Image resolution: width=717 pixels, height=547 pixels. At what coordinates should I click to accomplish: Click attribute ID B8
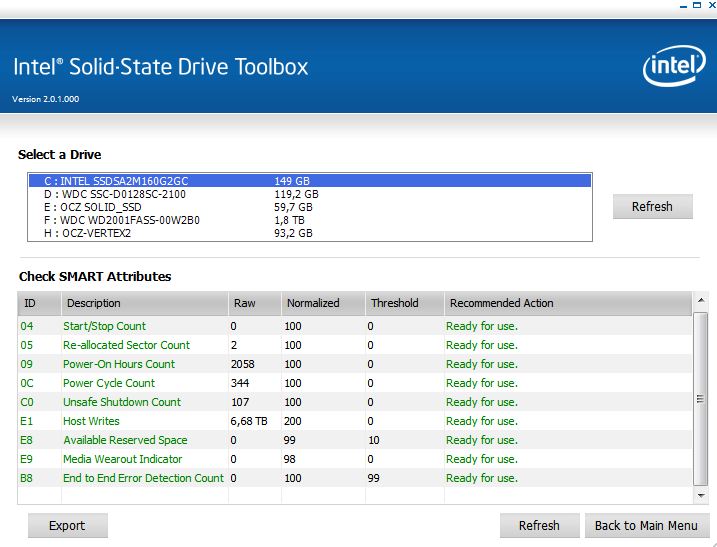pos(27,478)
